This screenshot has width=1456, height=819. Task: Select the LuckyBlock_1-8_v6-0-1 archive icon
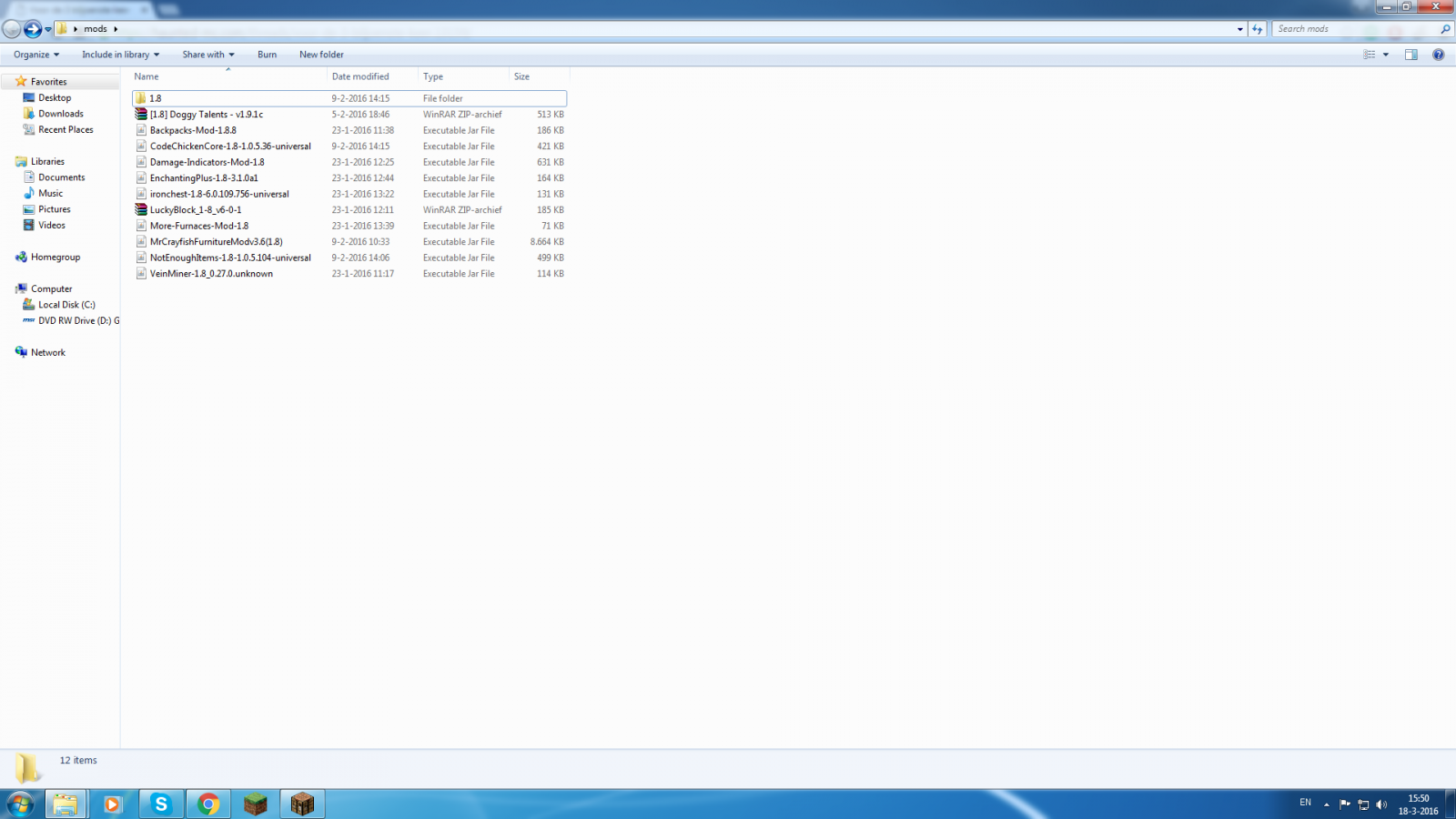[141, 210]
